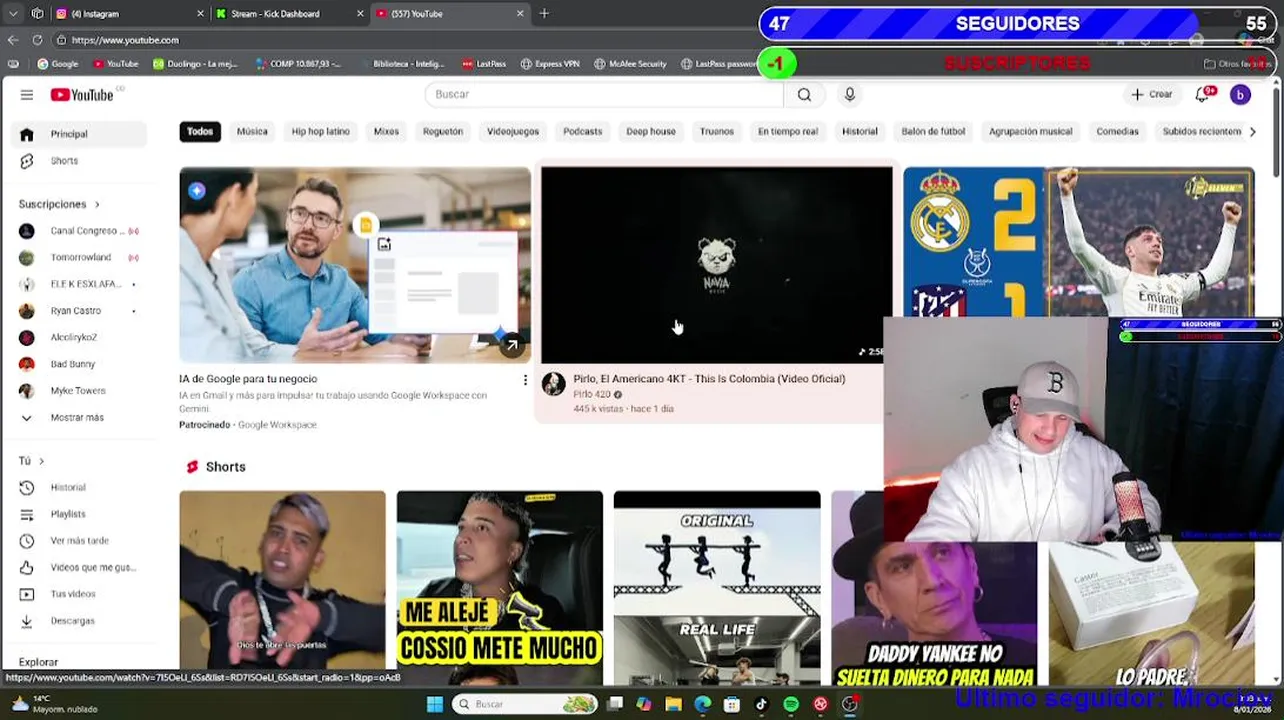Viewport: 1284px width, 720px height.
Task: Select the Deep house filter chip
Action: click(651, 132)
